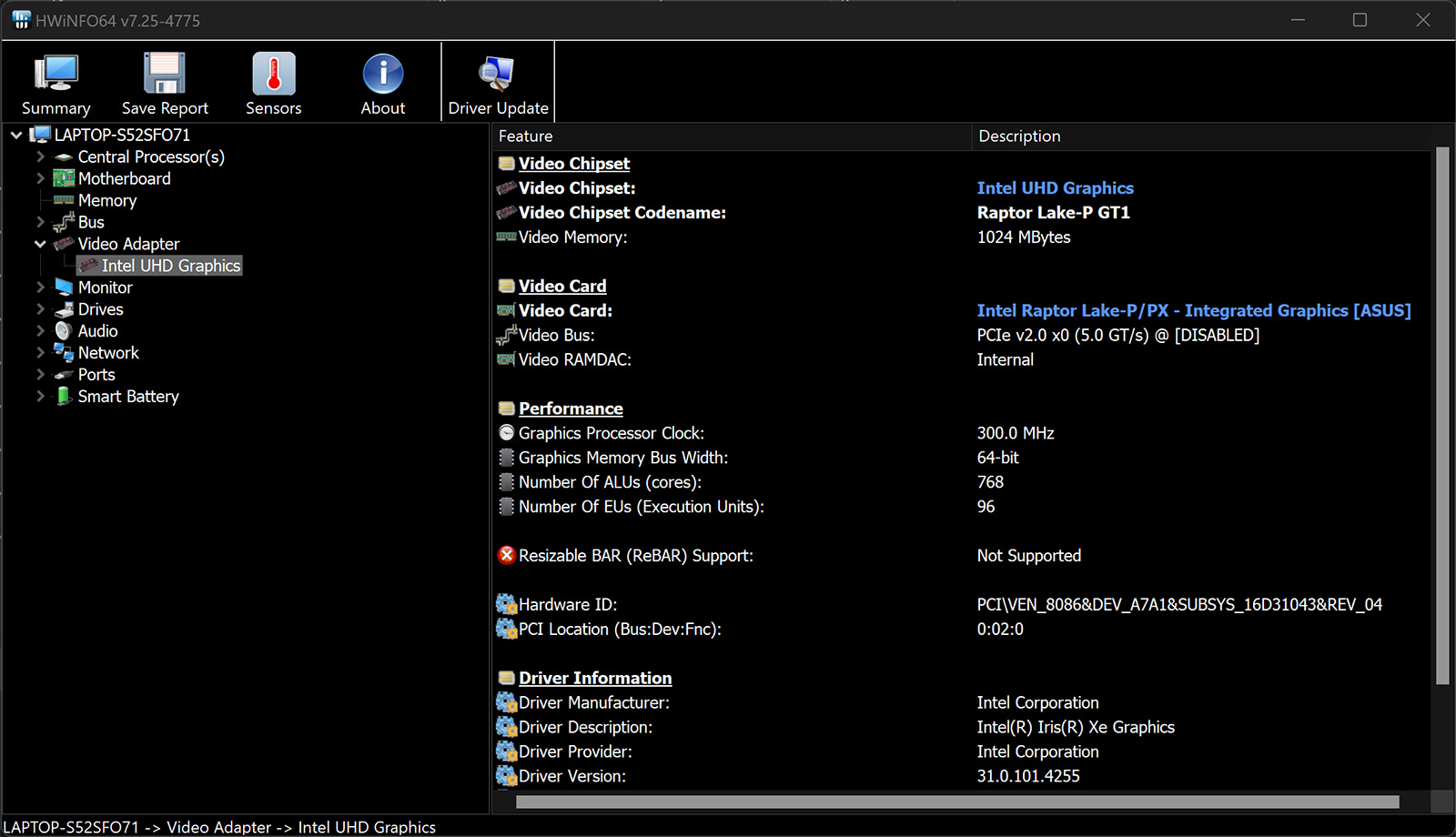
Task: Click the Monitor icon in the tree
Action: (x=64, y=287)
